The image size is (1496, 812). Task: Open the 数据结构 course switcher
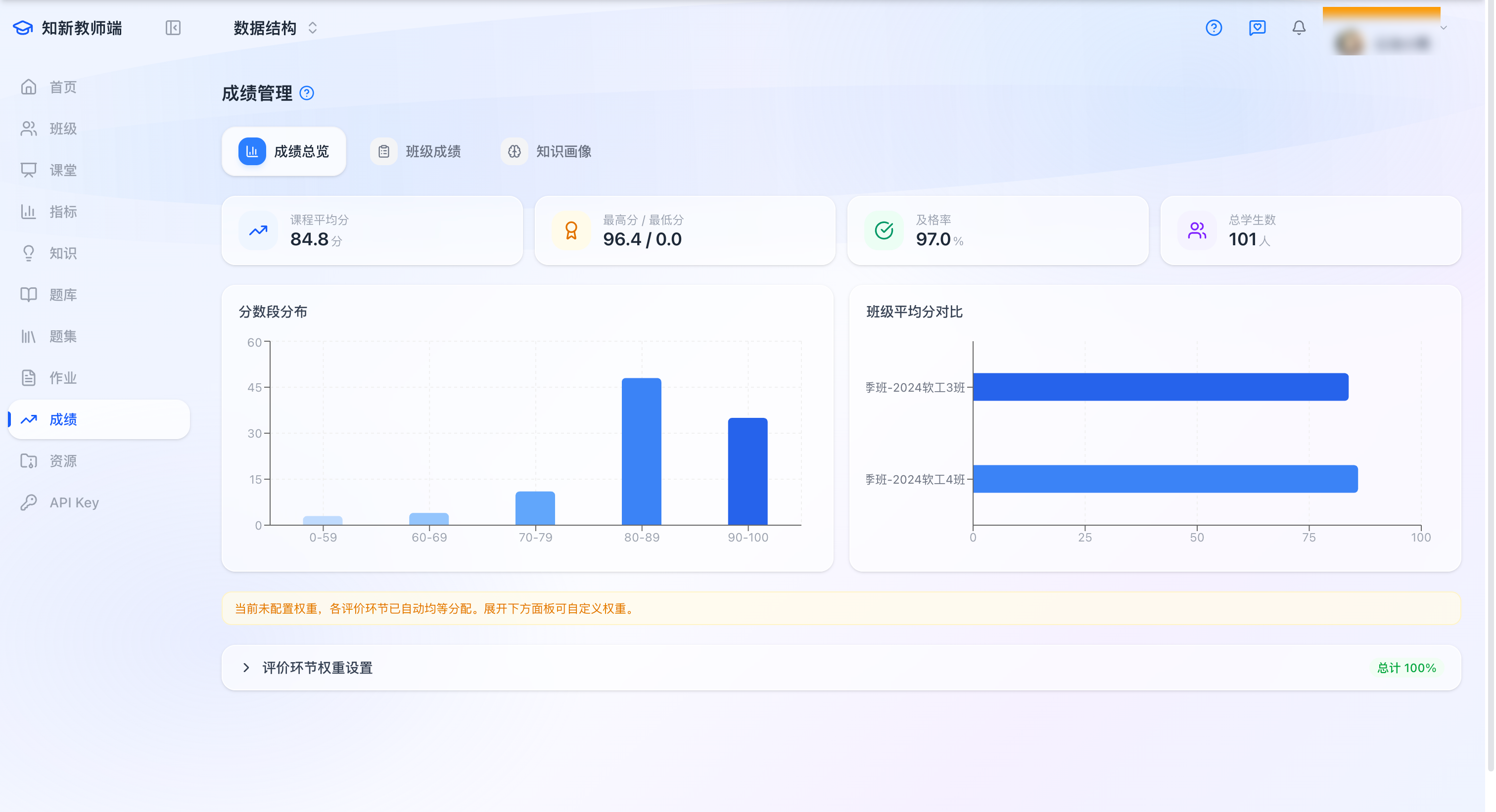[276, 28]
